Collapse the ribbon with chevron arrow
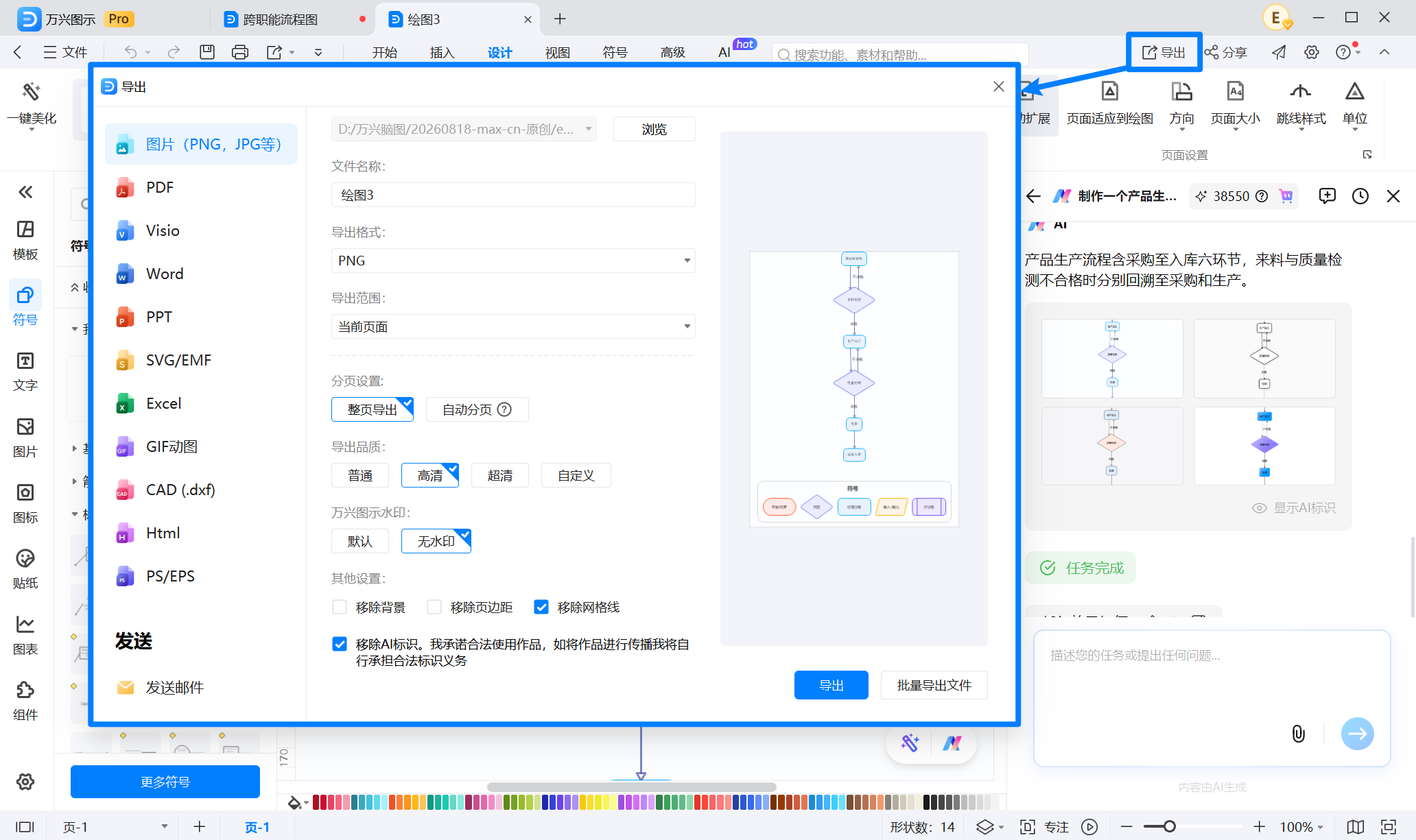The image size is (1416, 840). click(x=1384, y=52)
